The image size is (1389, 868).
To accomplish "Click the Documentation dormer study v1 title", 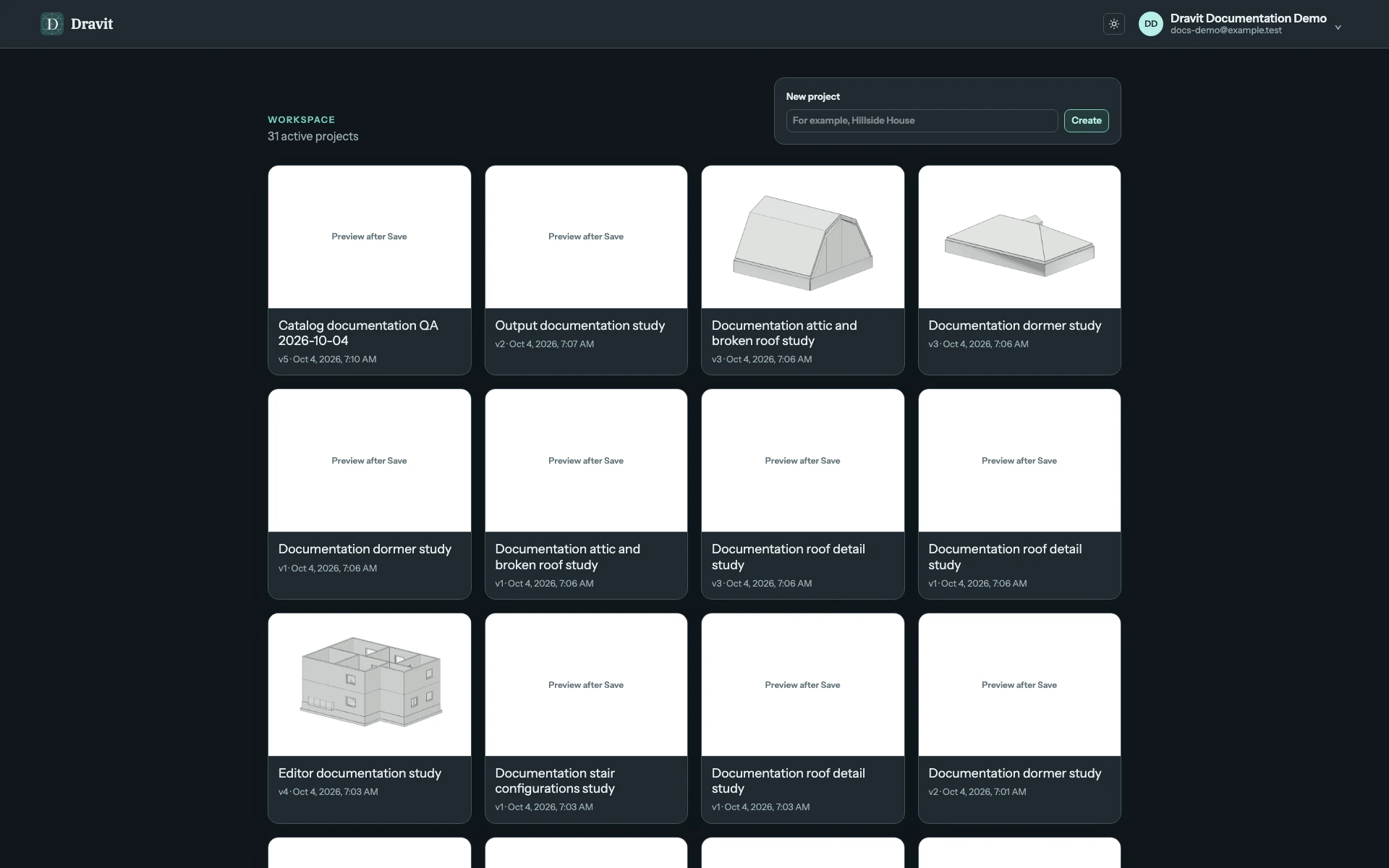I will [365, 549].
